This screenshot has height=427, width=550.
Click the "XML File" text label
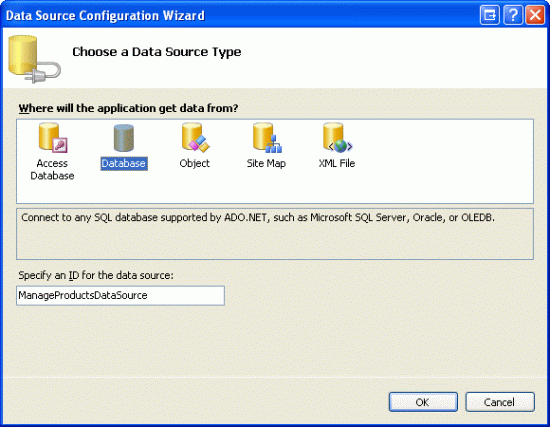[x=337, y=164]
